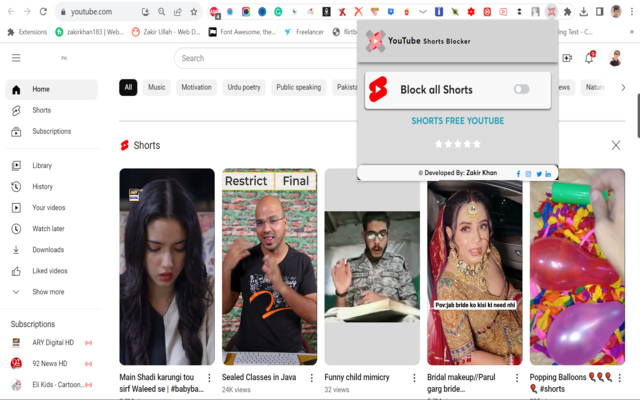Show more filter chips with right arrow
Image resolution: width=640 pixels, height=400 pixels.
[x=623, y=87]
